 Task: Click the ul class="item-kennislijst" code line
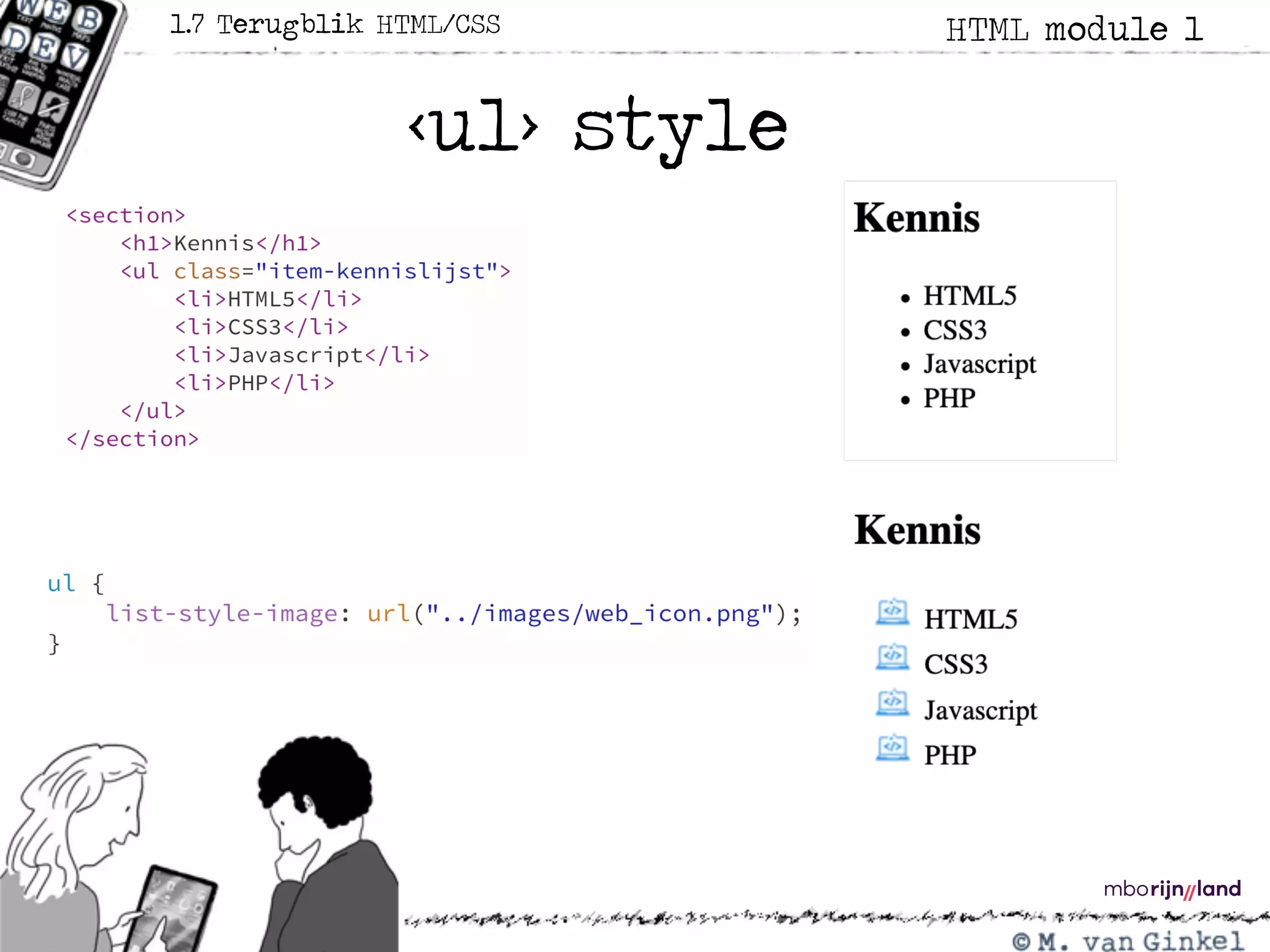[x=315, y=271]
